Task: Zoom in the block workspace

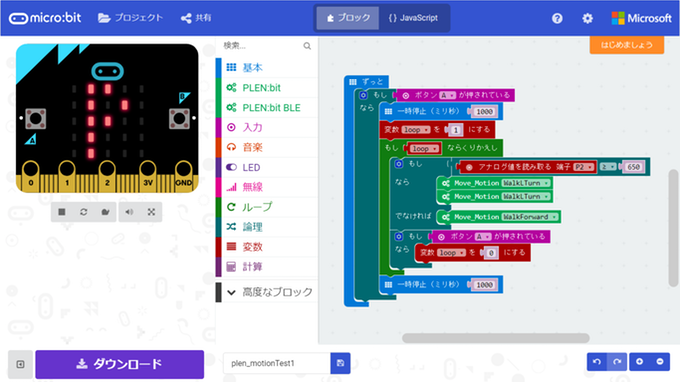Action: 639,362
